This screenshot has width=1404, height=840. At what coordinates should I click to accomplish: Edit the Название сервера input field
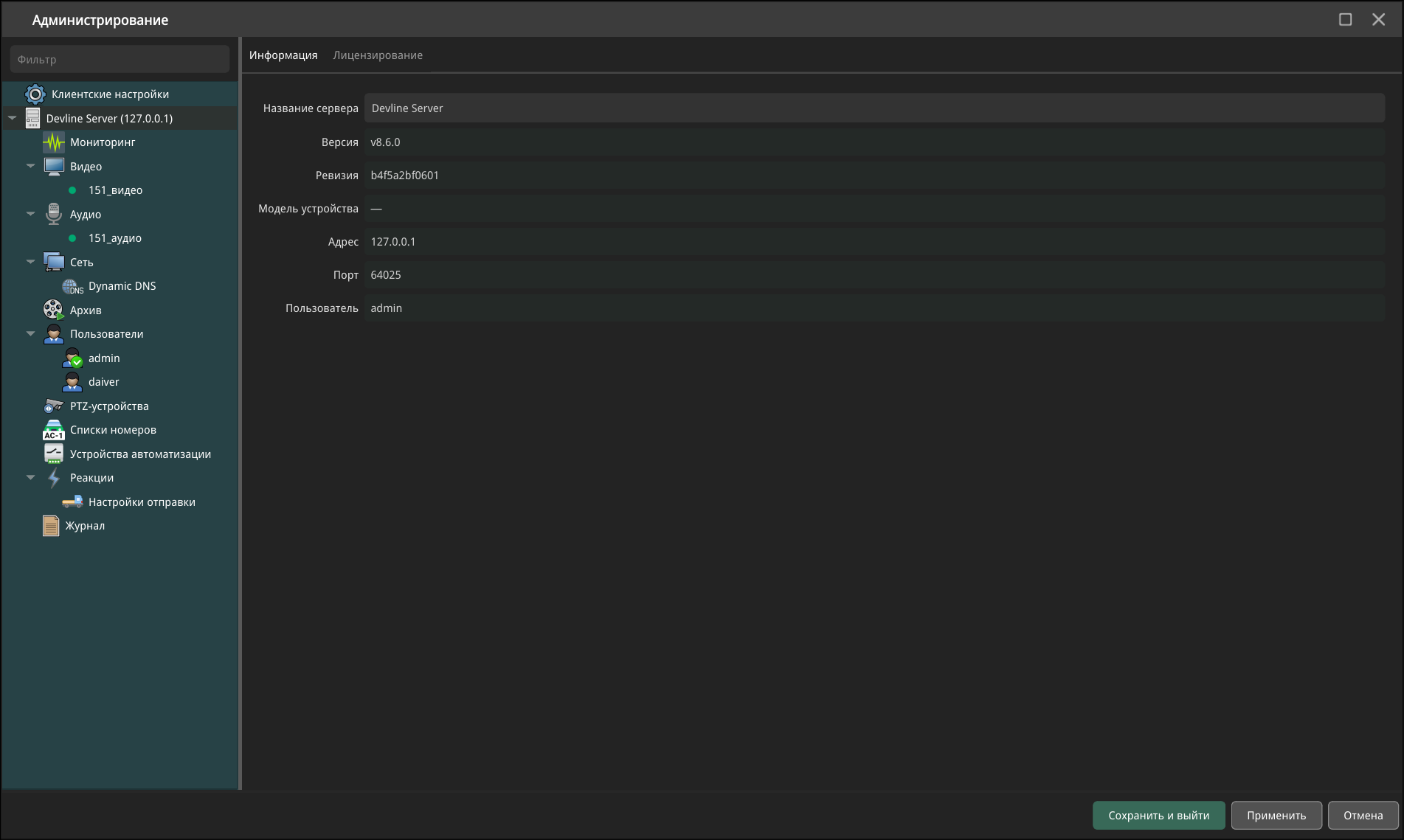tap(874, 108)
